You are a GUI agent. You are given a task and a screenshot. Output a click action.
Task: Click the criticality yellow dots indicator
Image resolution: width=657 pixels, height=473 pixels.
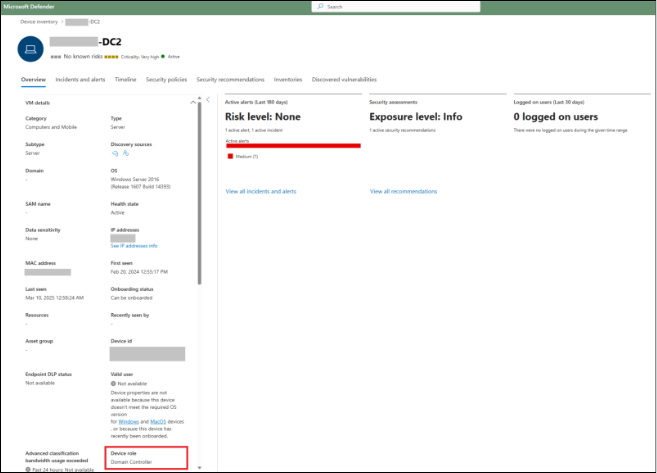[x=111, y=57]
